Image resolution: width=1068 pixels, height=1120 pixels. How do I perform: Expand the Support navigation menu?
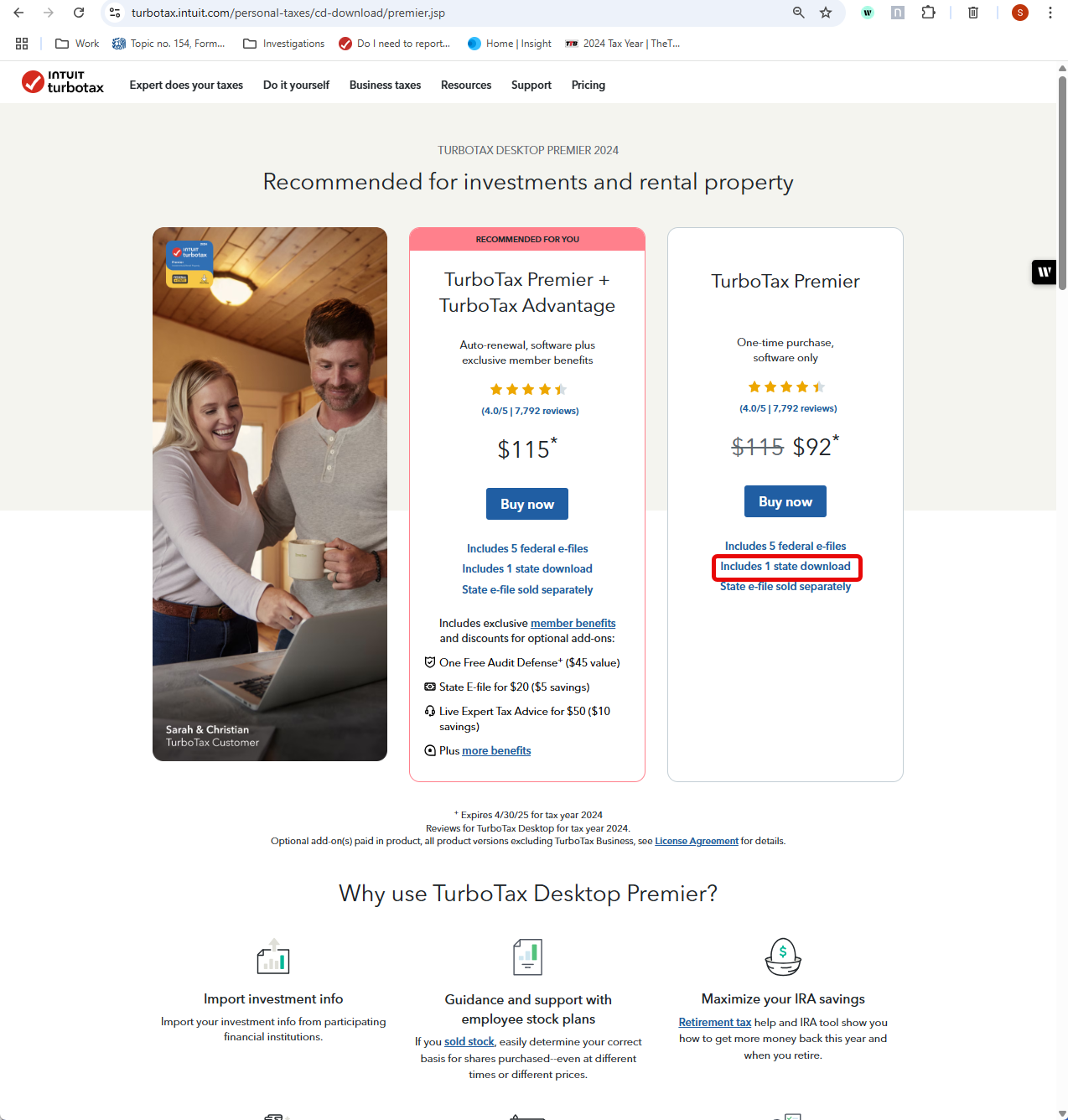[531, 85]
